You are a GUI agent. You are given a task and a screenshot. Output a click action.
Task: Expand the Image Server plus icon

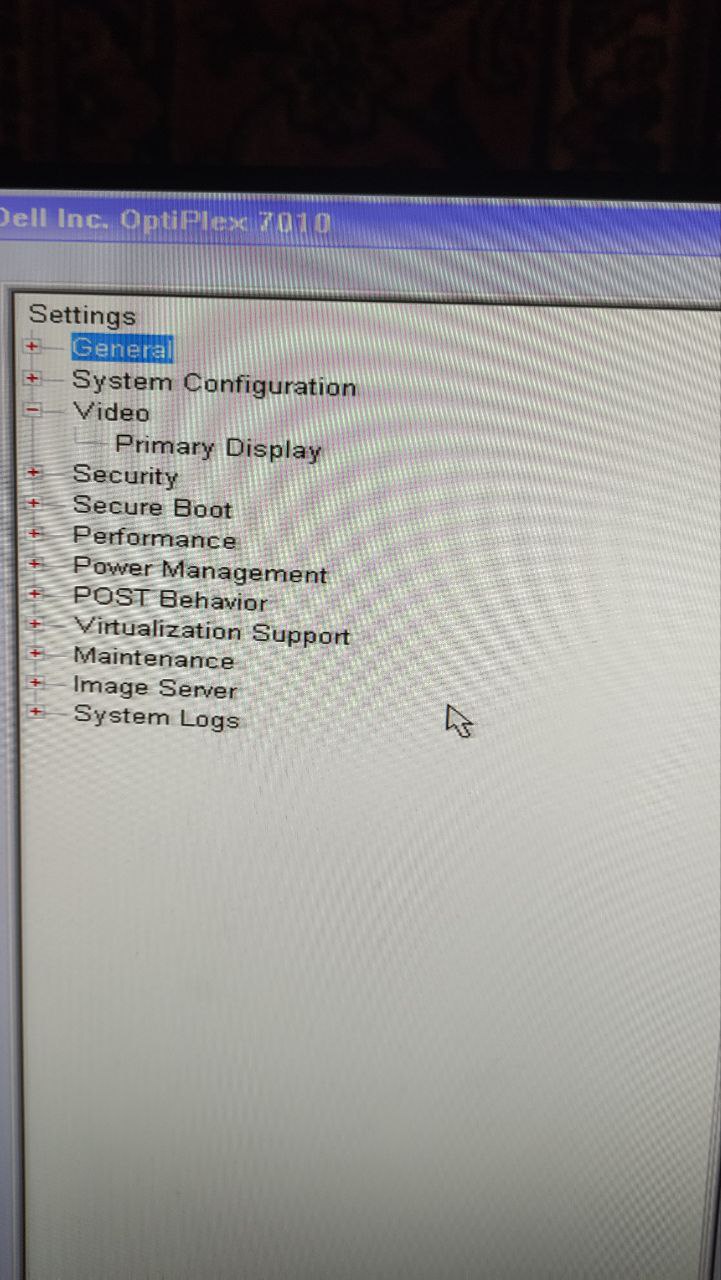pyautogui.click(x=36, y=683)
